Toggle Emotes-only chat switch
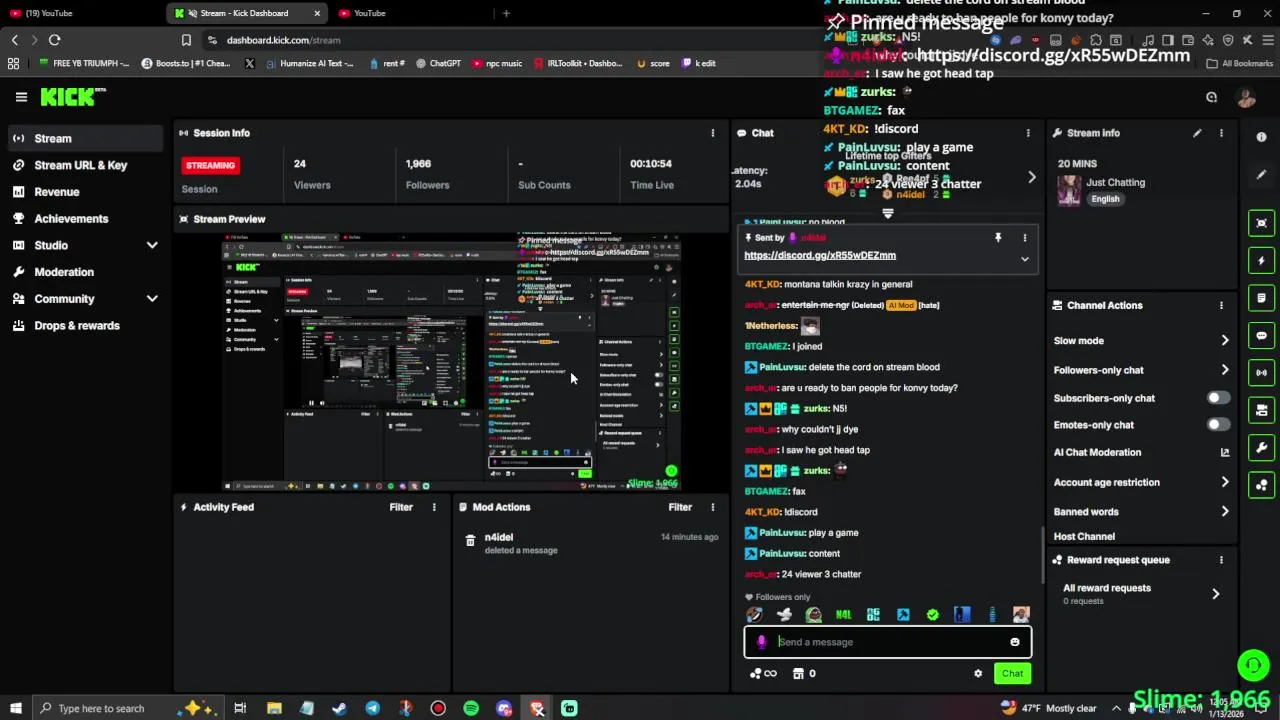Screen dimensions: 1280x720 click(1217, 425)
